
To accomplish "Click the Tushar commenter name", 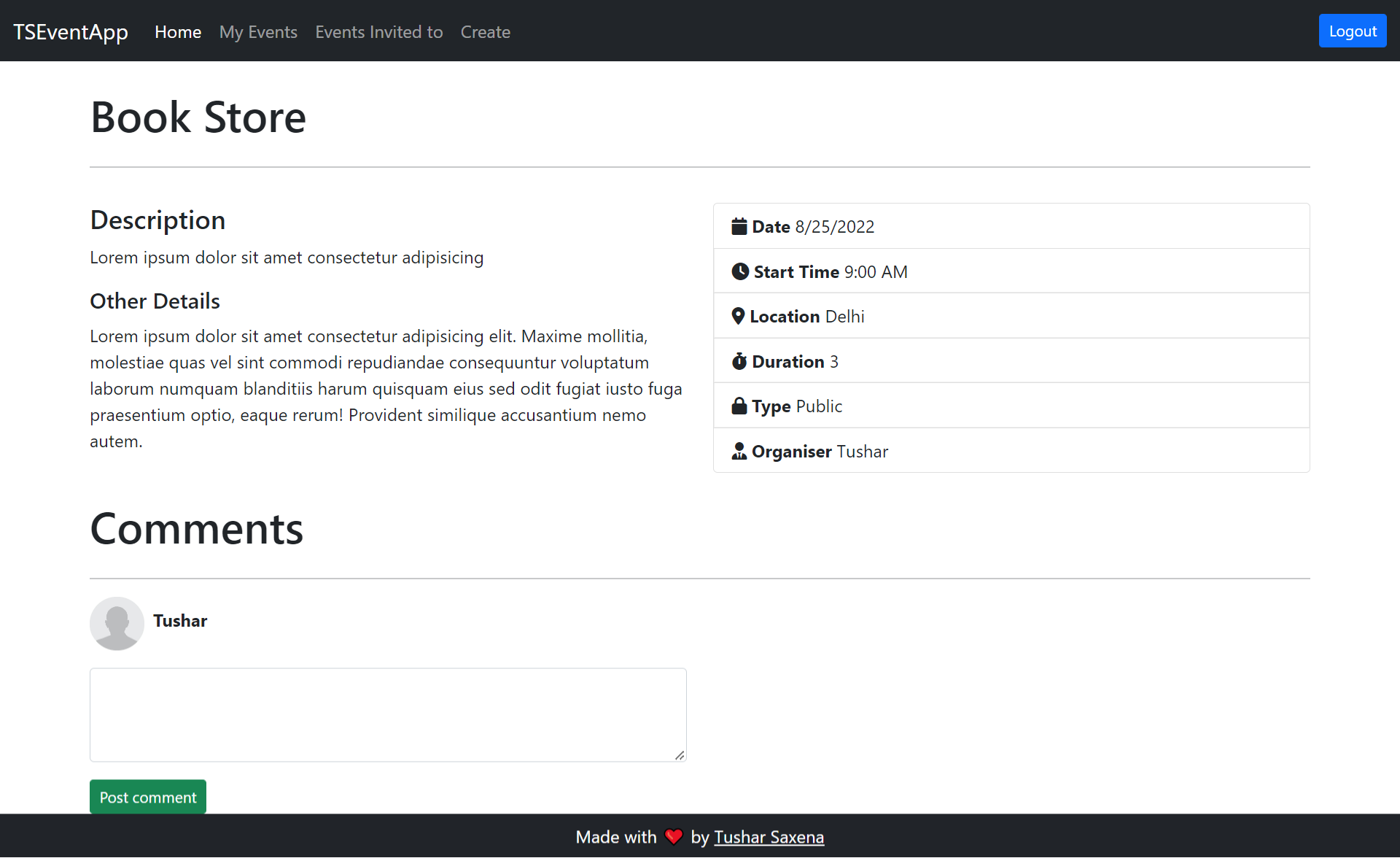I will [180, 621].
